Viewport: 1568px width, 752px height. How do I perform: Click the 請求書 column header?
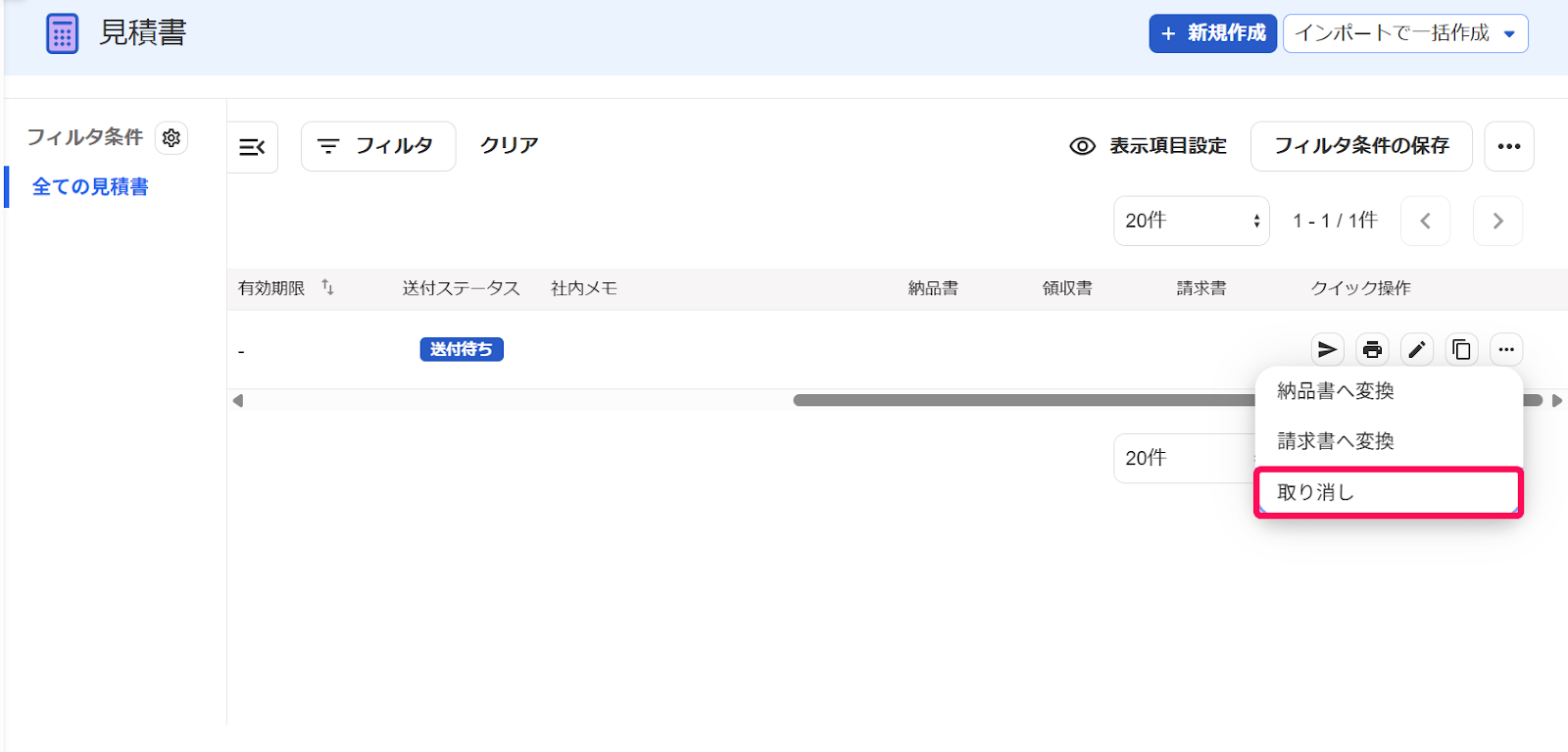(1201, 288)
